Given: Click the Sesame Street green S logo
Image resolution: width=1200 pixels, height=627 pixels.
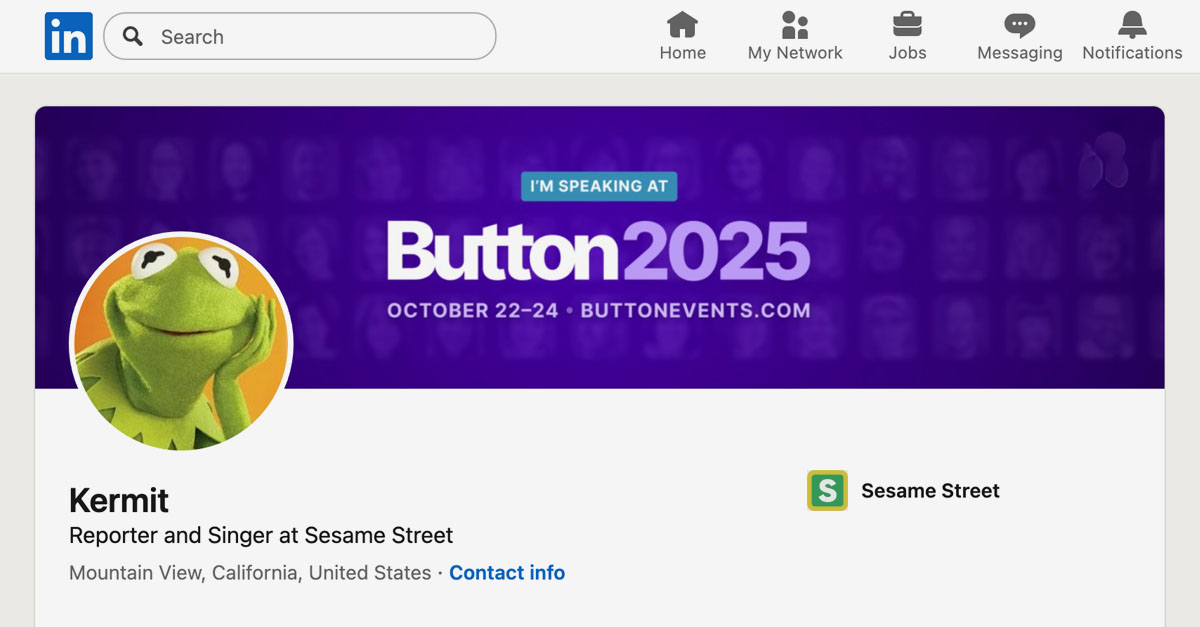Looking at the screenshot, I should click(x=827, y=491).
